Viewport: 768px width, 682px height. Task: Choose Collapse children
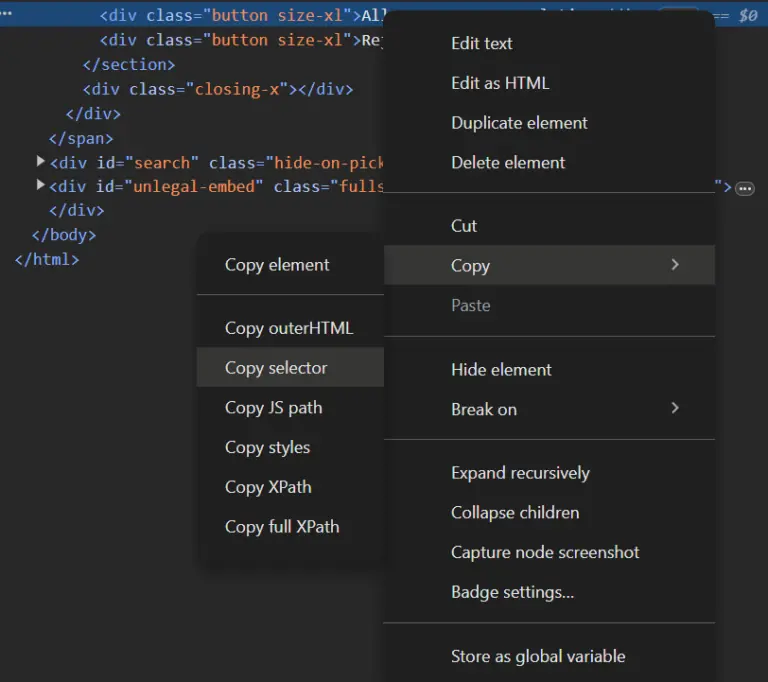549,512
